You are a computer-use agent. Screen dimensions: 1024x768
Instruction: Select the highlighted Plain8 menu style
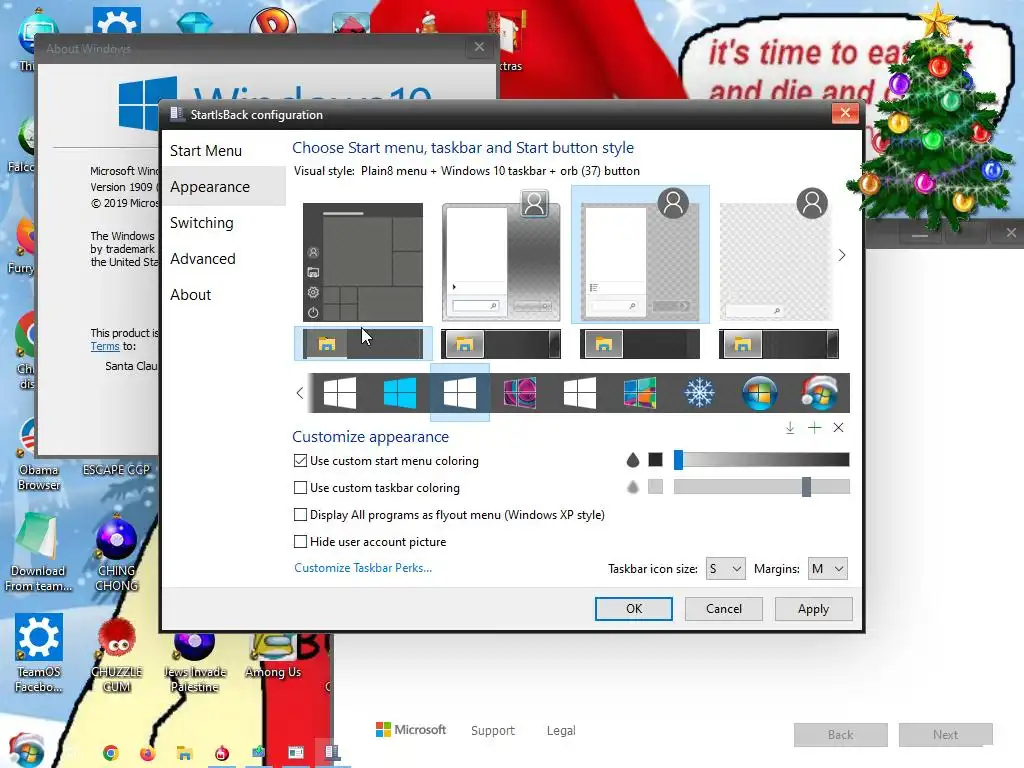640,255
